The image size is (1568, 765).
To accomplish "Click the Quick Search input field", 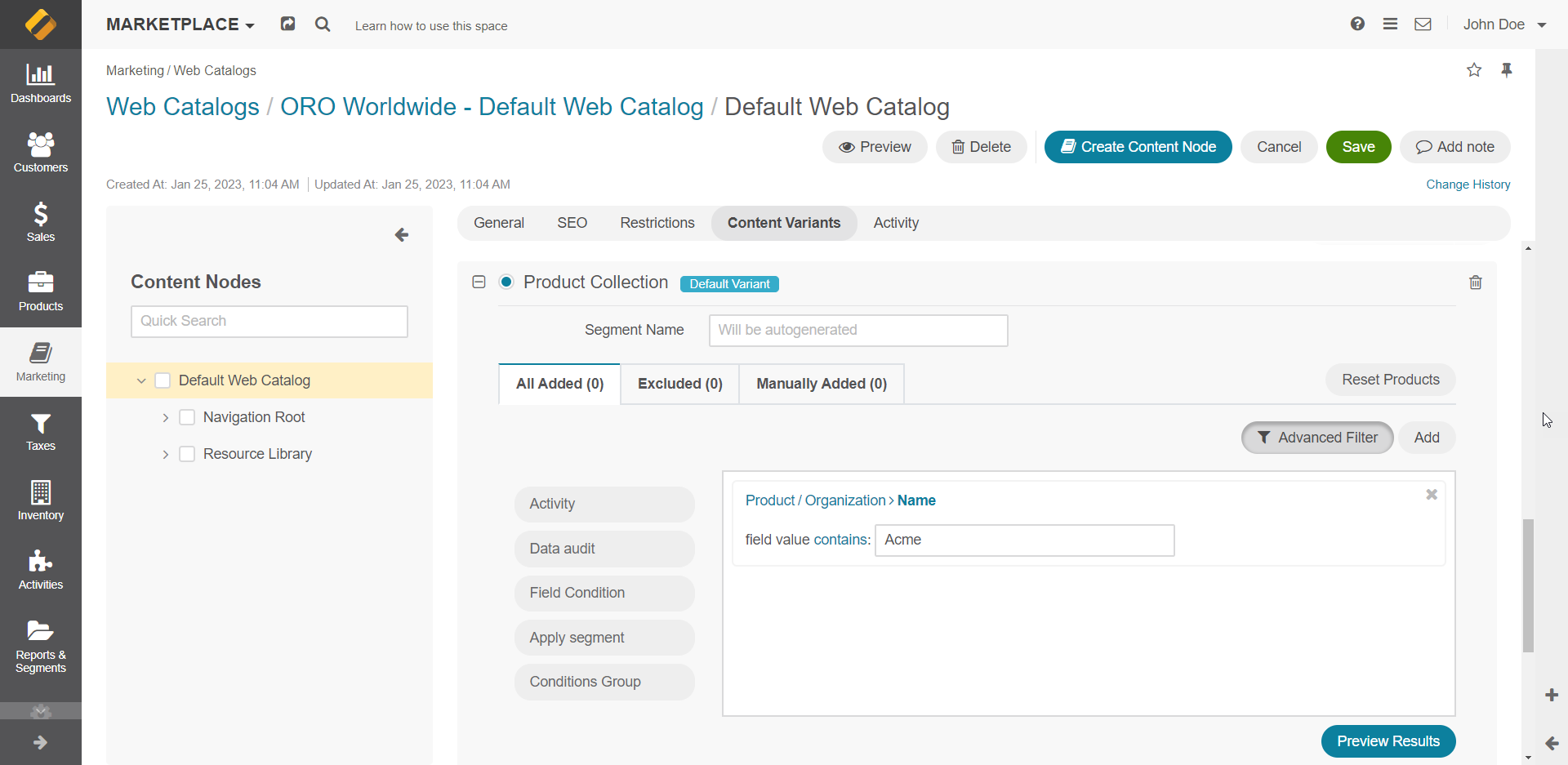I will (269, 322).
